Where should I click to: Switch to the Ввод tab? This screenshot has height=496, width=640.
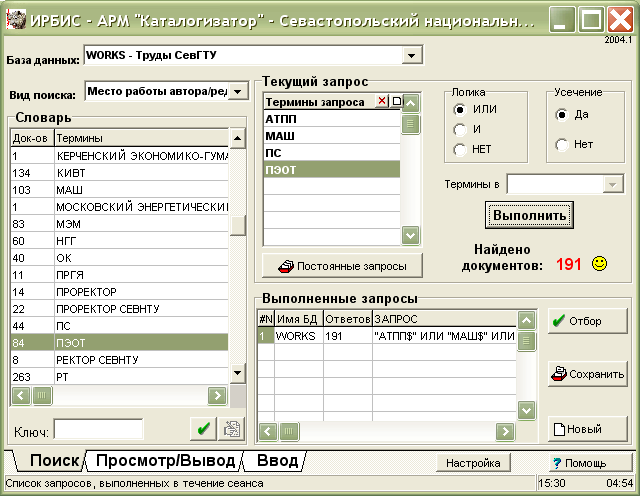(x=278, y=460)
